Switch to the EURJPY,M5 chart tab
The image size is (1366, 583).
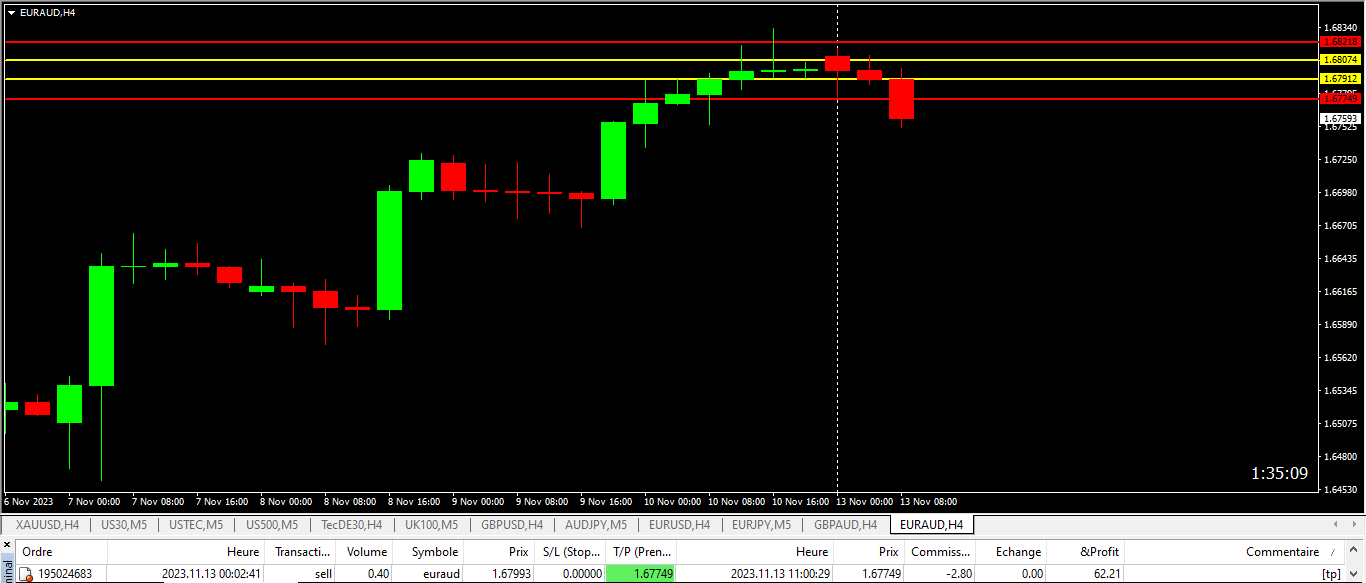761,524
